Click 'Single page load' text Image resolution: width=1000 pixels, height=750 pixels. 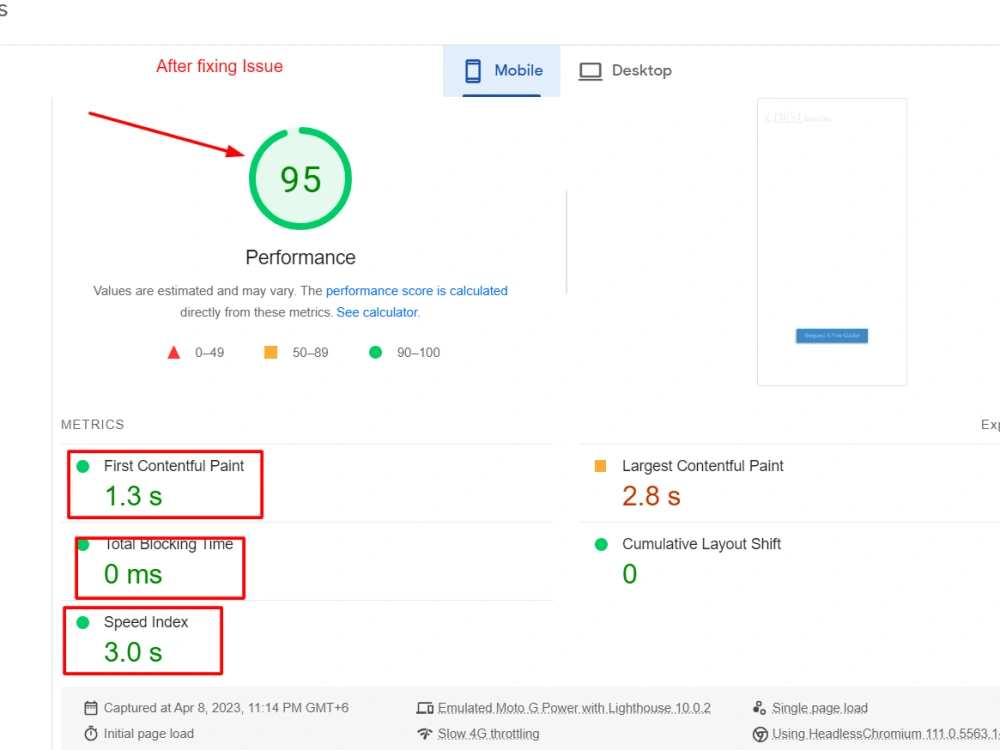point(820,709)
